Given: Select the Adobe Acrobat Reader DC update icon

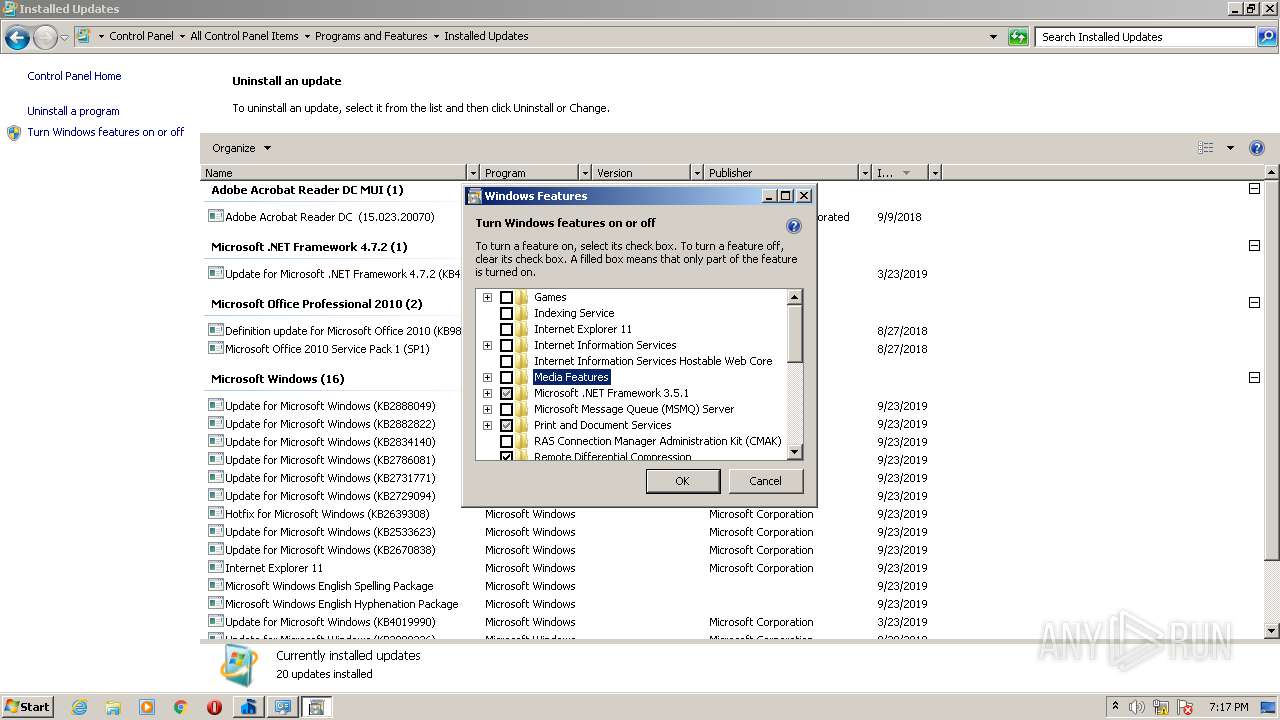Looking at the screenshot, I should tap(215, 216).
